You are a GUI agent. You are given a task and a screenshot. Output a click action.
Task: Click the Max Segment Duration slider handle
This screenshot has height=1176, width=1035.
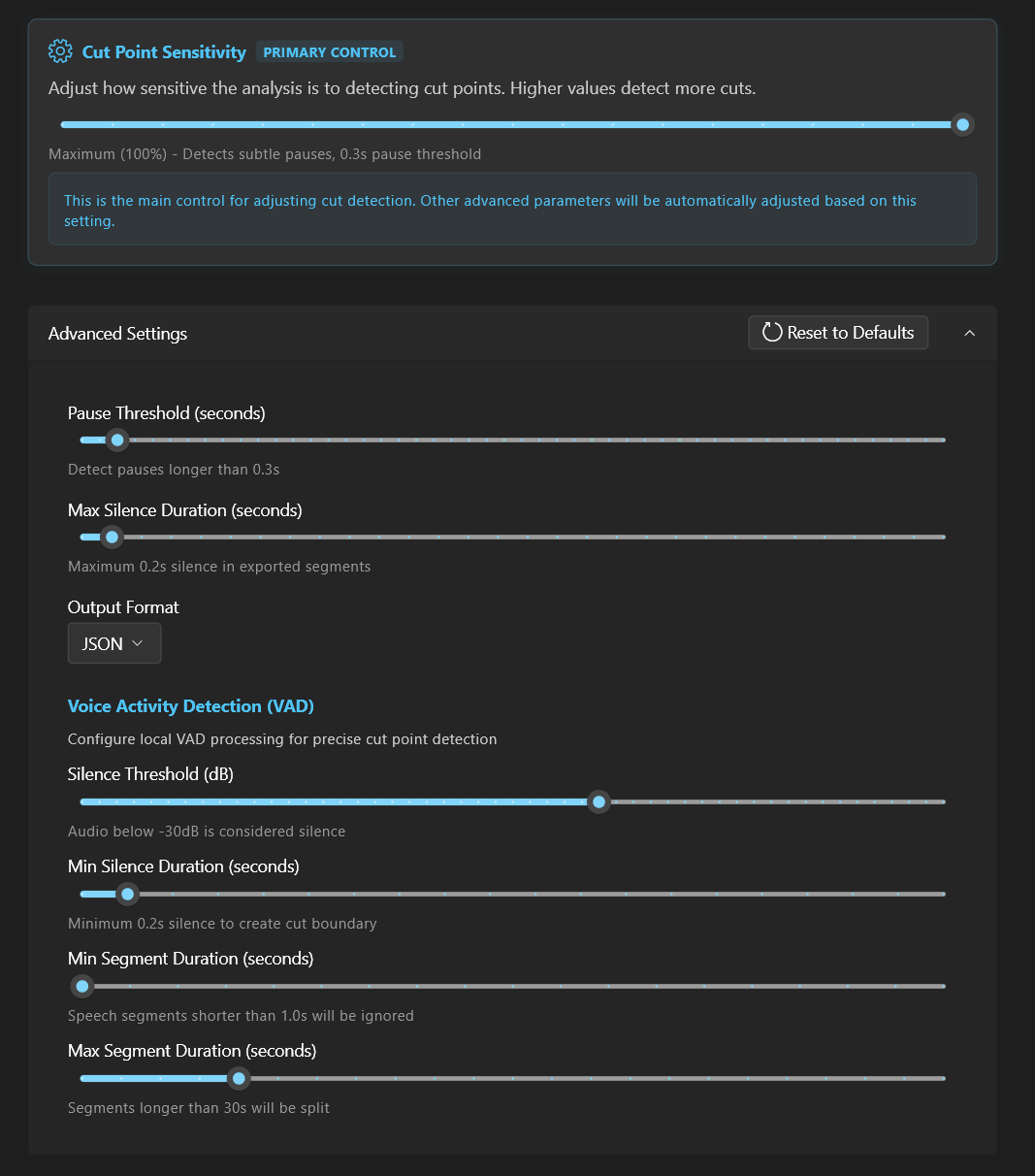(x=239, y=1078)
